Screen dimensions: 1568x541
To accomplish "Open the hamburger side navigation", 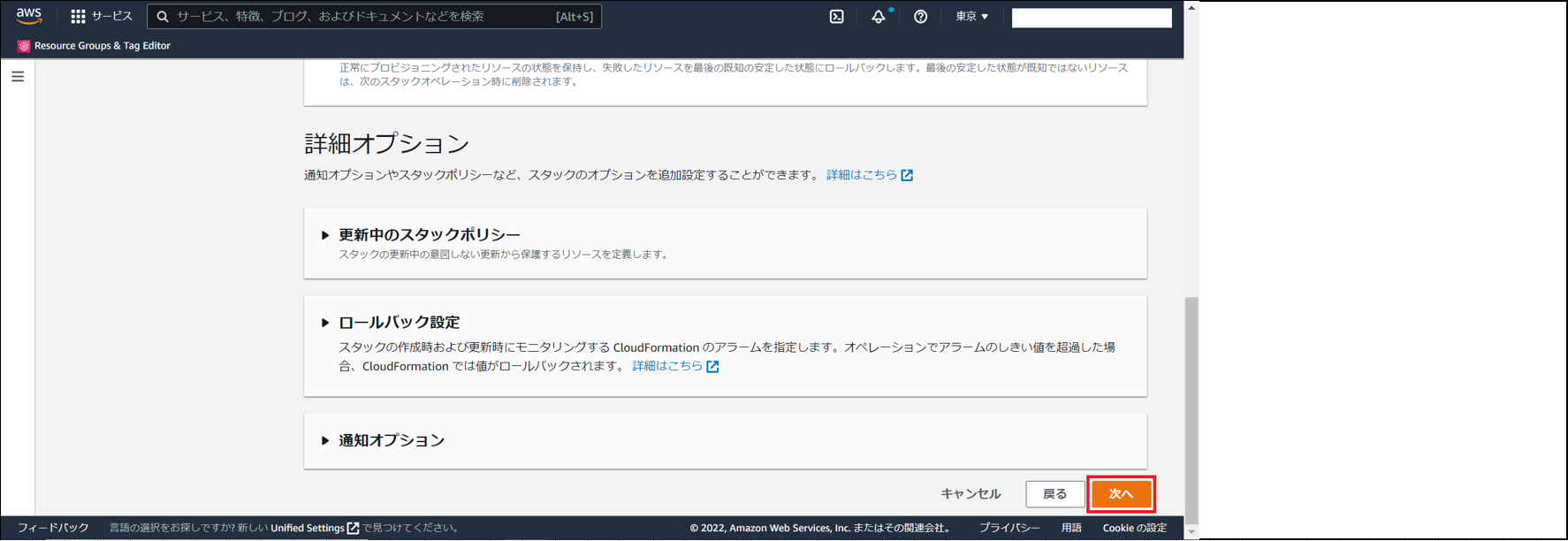I will click(x=18, y=77).
